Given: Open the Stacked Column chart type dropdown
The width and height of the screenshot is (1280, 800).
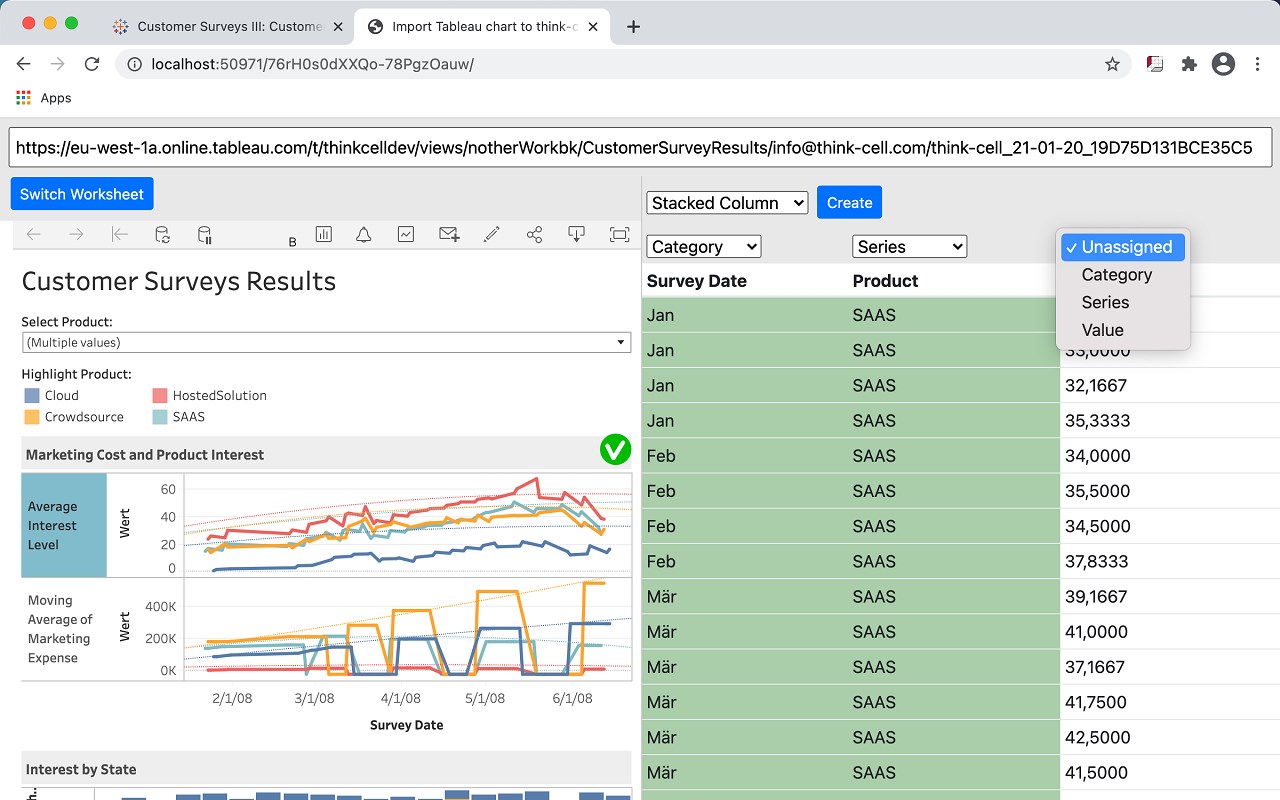Looking at the screenshot, I should pos(727,203).
